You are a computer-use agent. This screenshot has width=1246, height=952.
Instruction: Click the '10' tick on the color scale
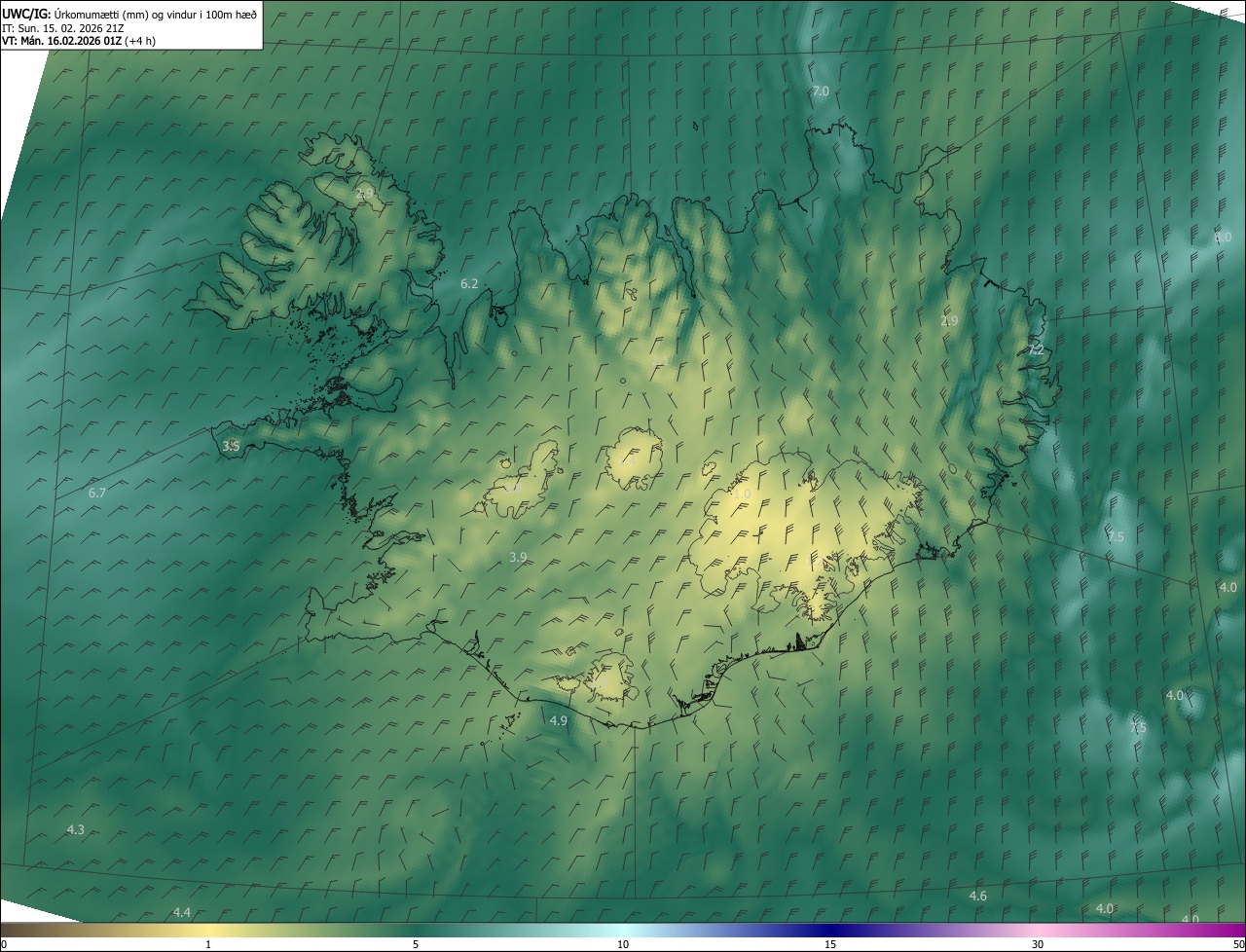point(623,944)
